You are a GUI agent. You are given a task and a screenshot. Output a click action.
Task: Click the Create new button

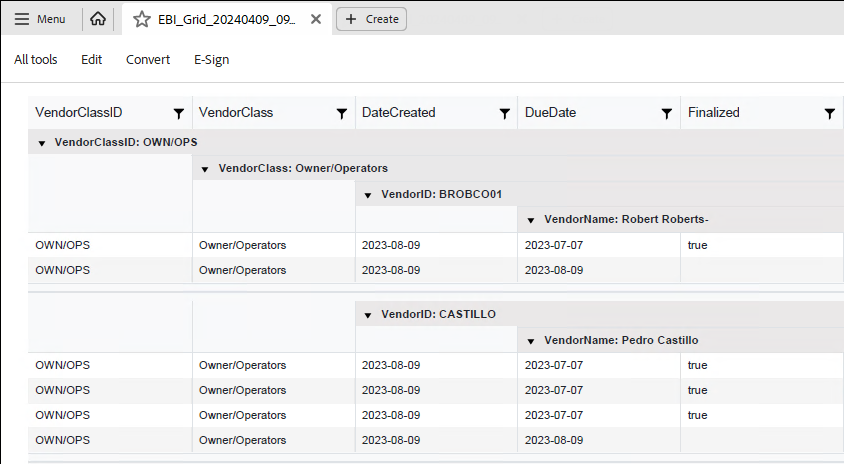coord(371,19)
